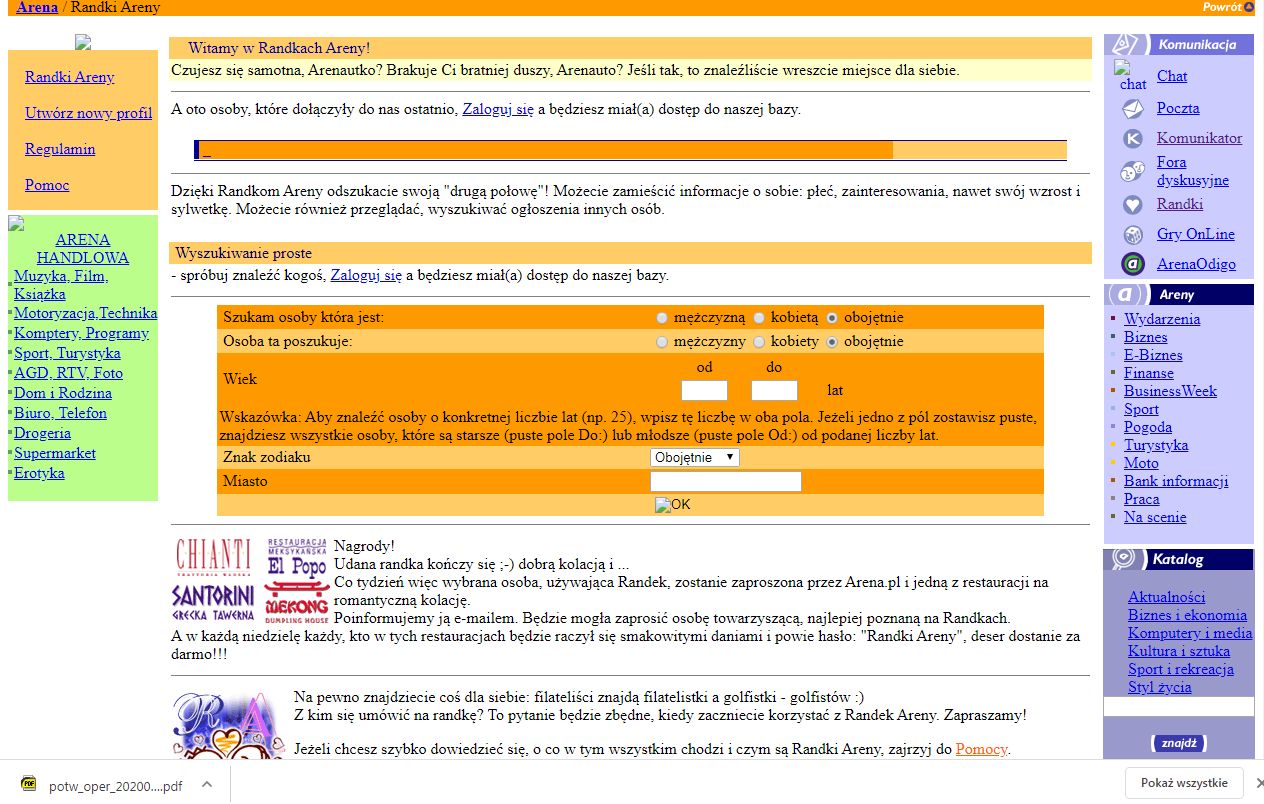Select 'kobiety' in Osoba ta poszukuje row
Image resolution: width=1264 pixels, height=804 pixels.
click(760, 342)
